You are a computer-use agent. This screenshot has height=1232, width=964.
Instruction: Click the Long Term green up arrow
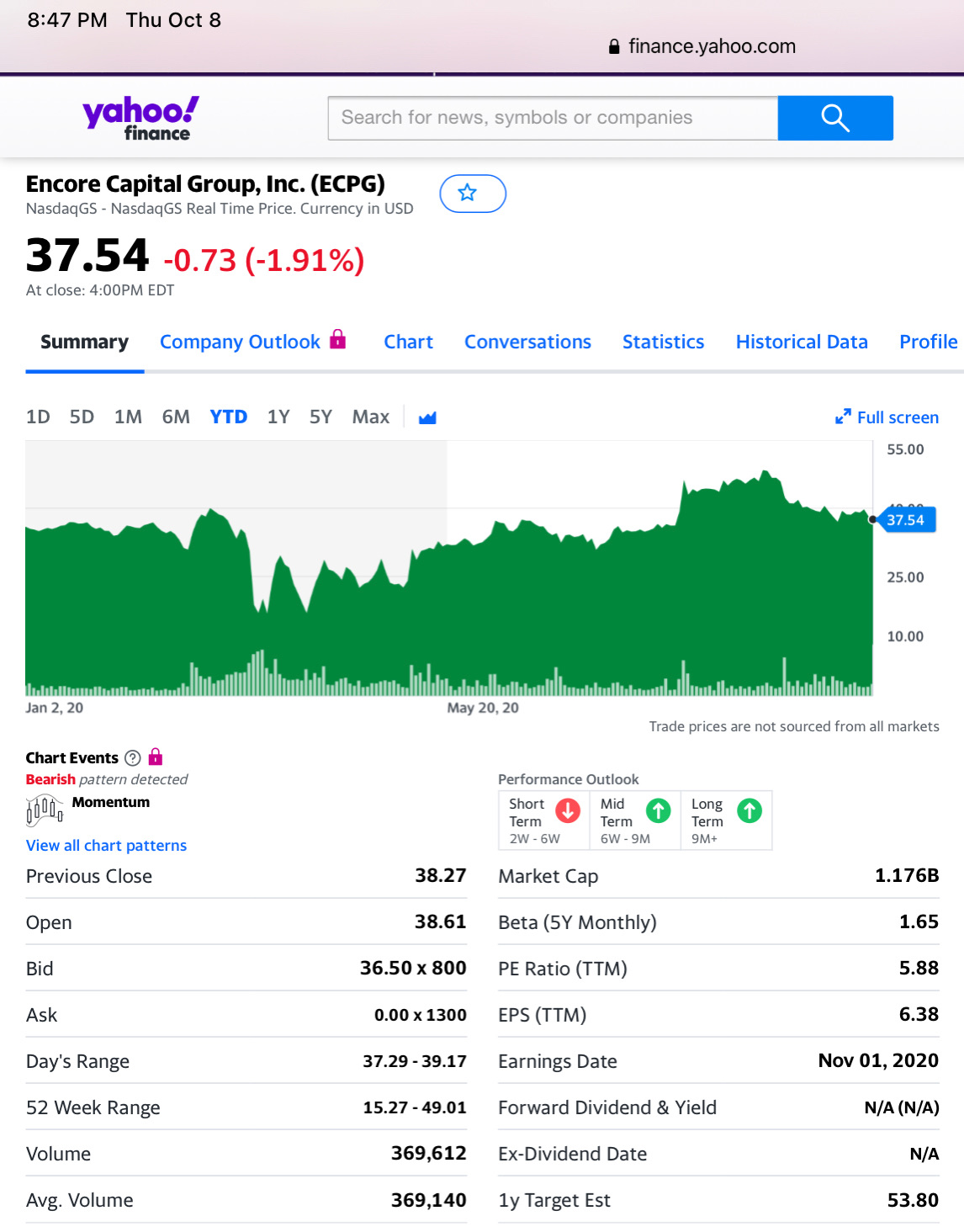pos(749,811)
